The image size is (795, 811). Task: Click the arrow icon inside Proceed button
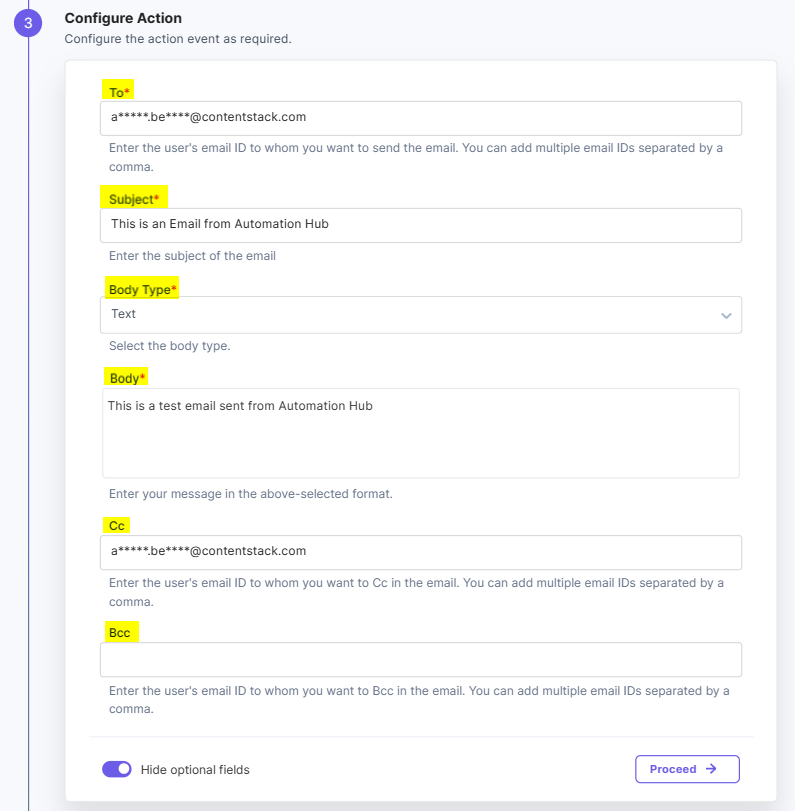(x=709, y=769)
